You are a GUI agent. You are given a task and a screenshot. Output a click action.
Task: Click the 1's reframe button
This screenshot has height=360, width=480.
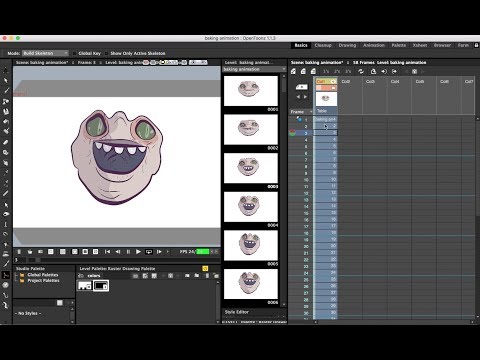click(x=326, y=71)
